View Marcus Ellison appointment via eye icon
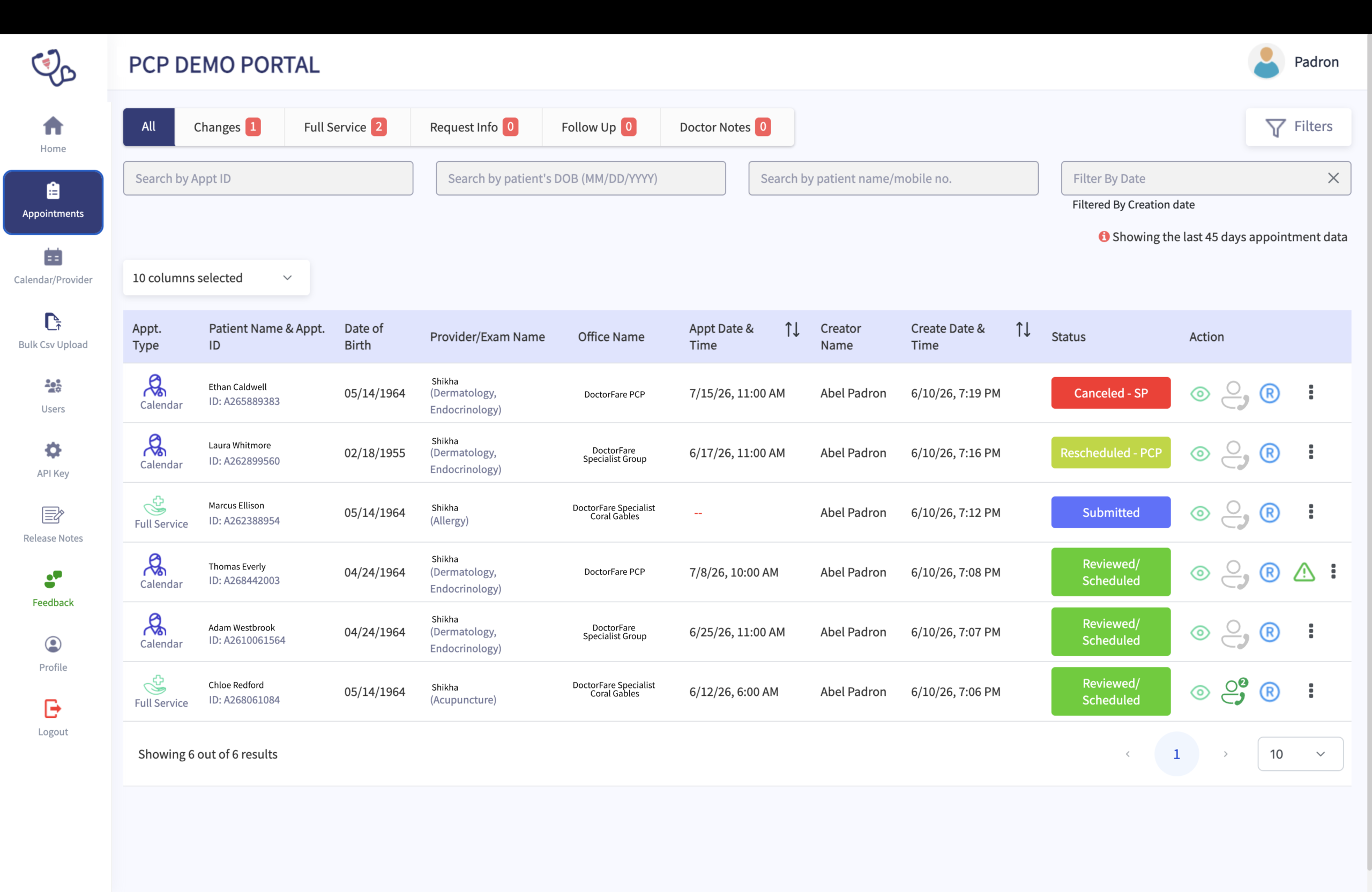 1199,513
